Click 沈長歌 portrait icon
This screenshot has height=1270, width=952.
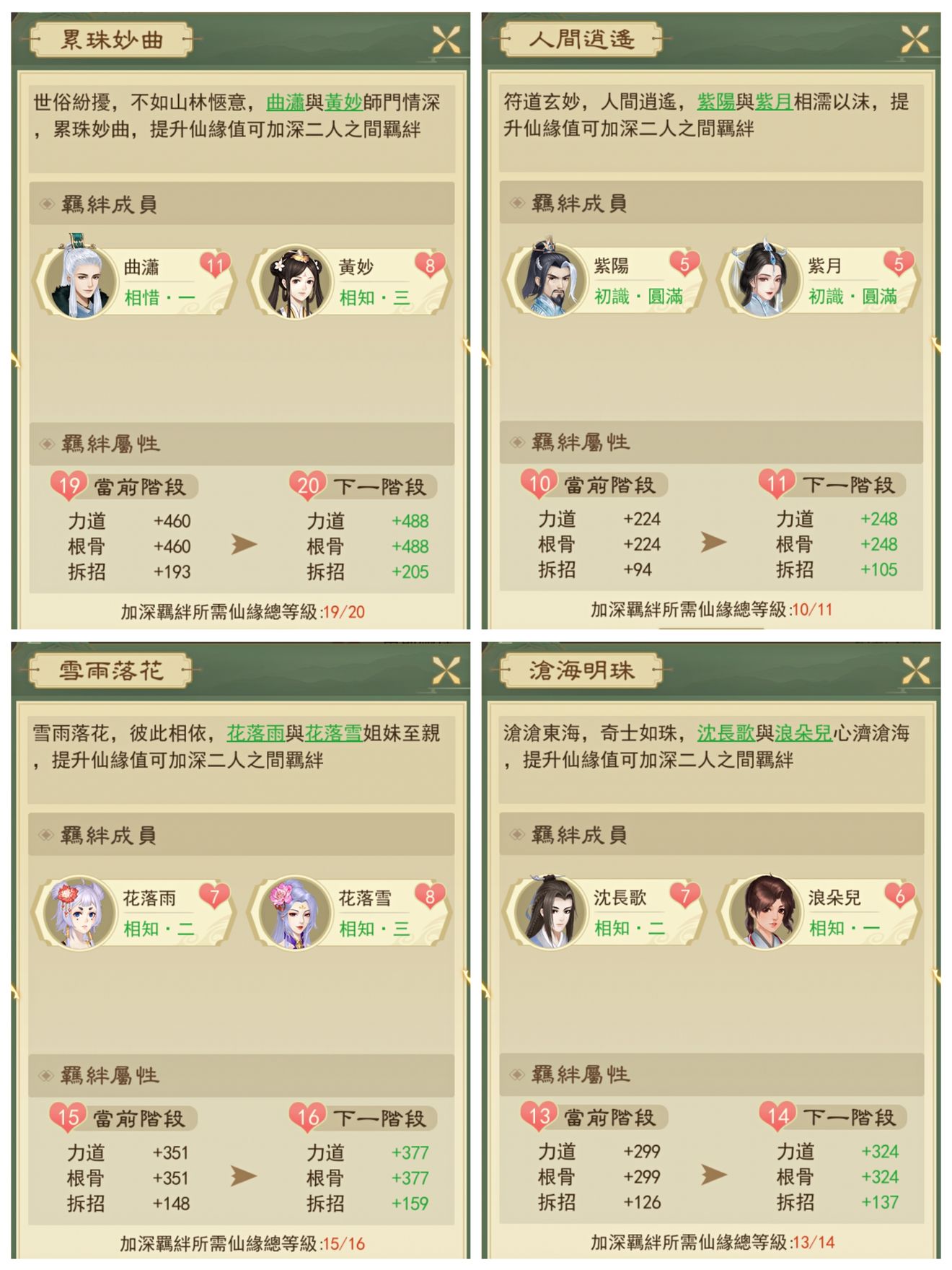(x=549, y=911)
